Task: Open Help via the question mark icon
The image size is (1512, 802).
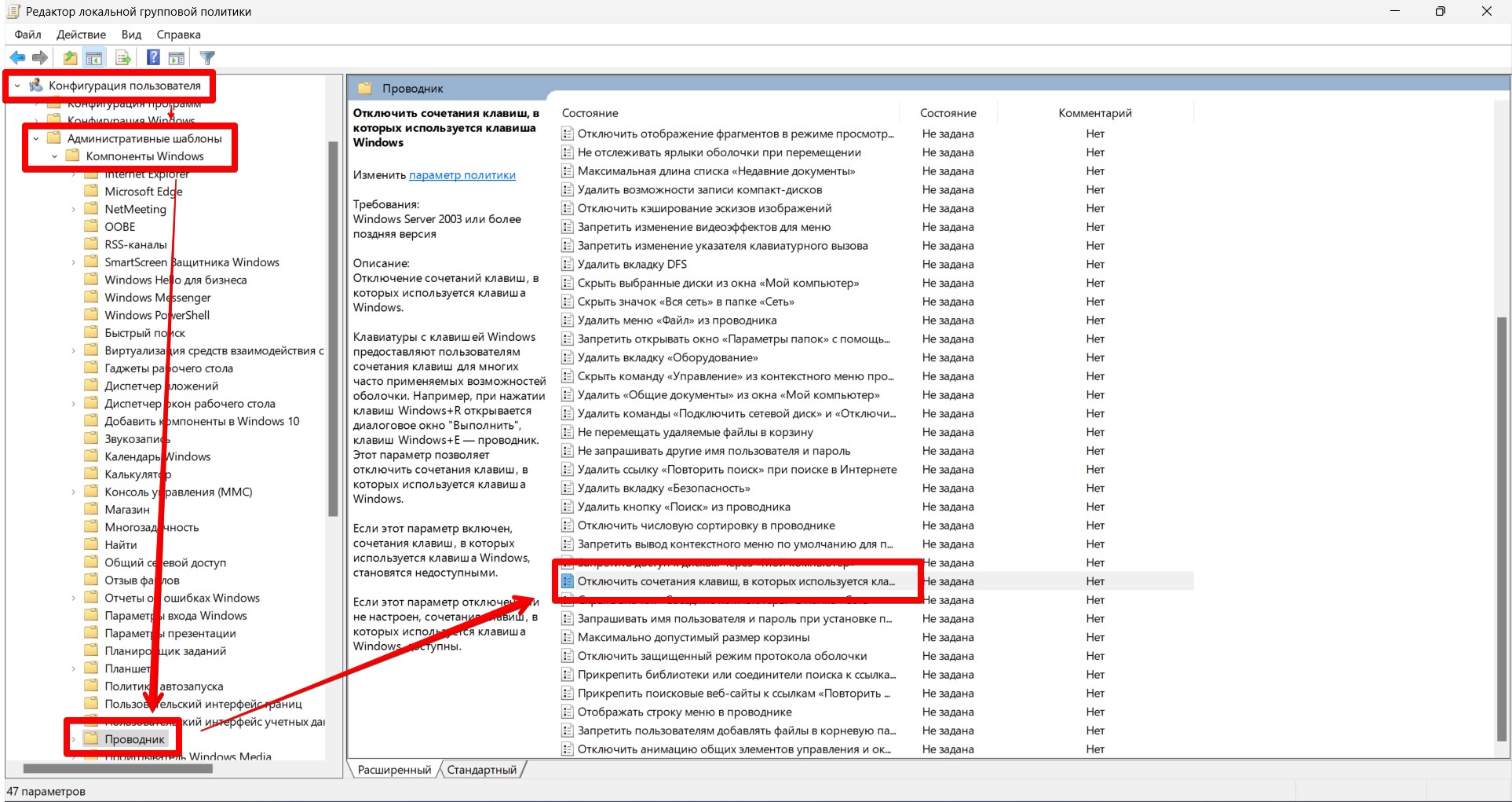Action: point(153,57)
